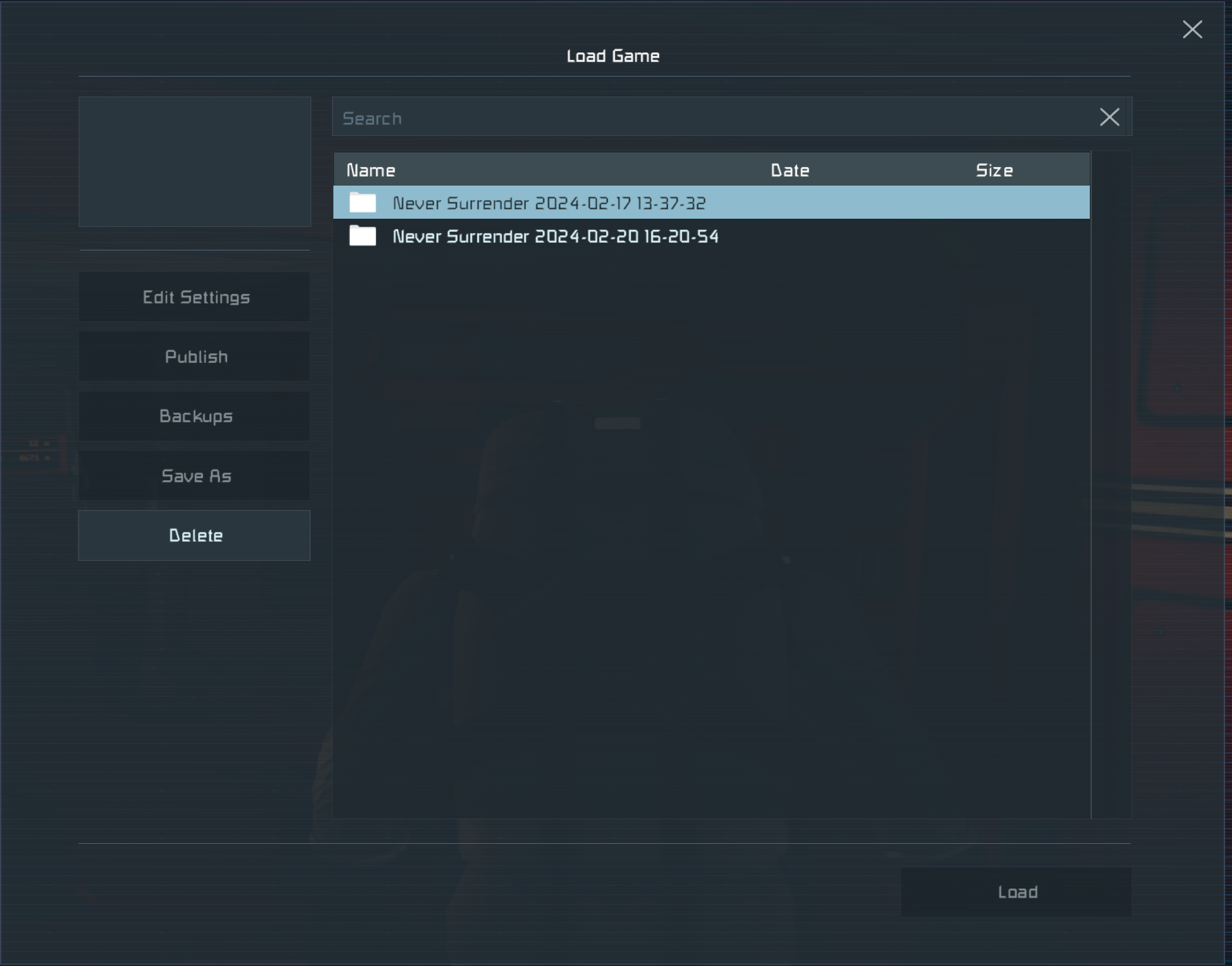Delete the selected save
Screen dimensions: 1232x966
point(195,535)
